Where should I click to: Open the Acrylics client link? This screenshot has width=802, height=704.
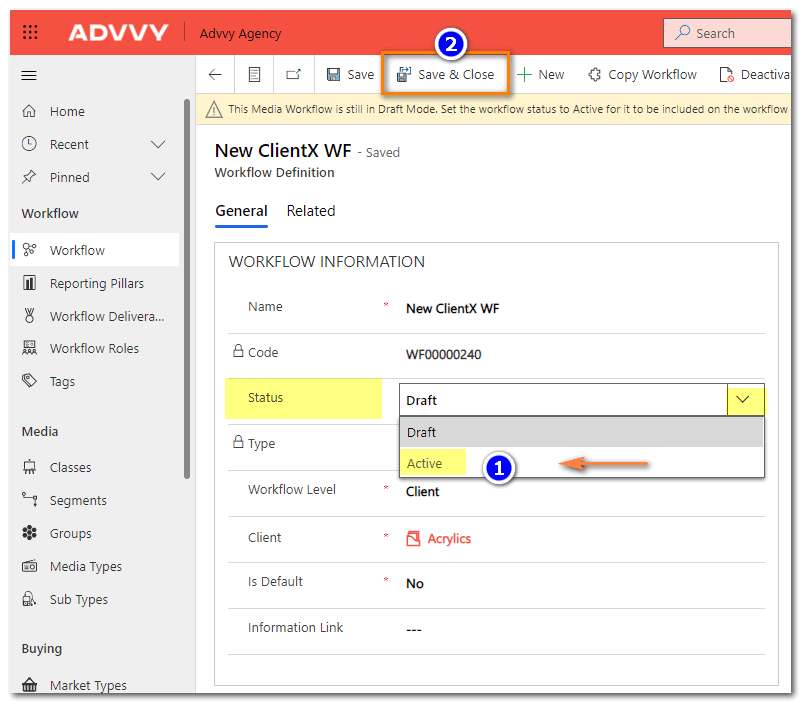tap(449, 539)
